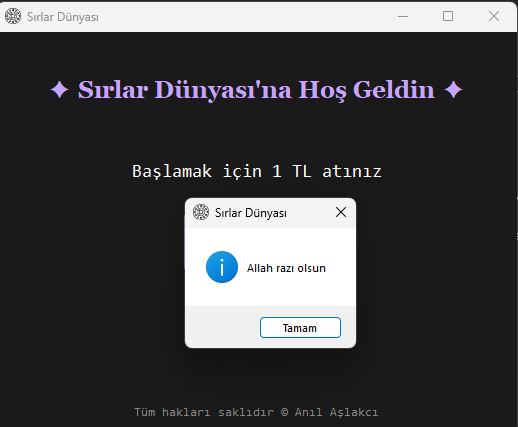
Task: Click the 'Allah razı olsun' message text
Action: pyautogui.click(x=286, y=268)
